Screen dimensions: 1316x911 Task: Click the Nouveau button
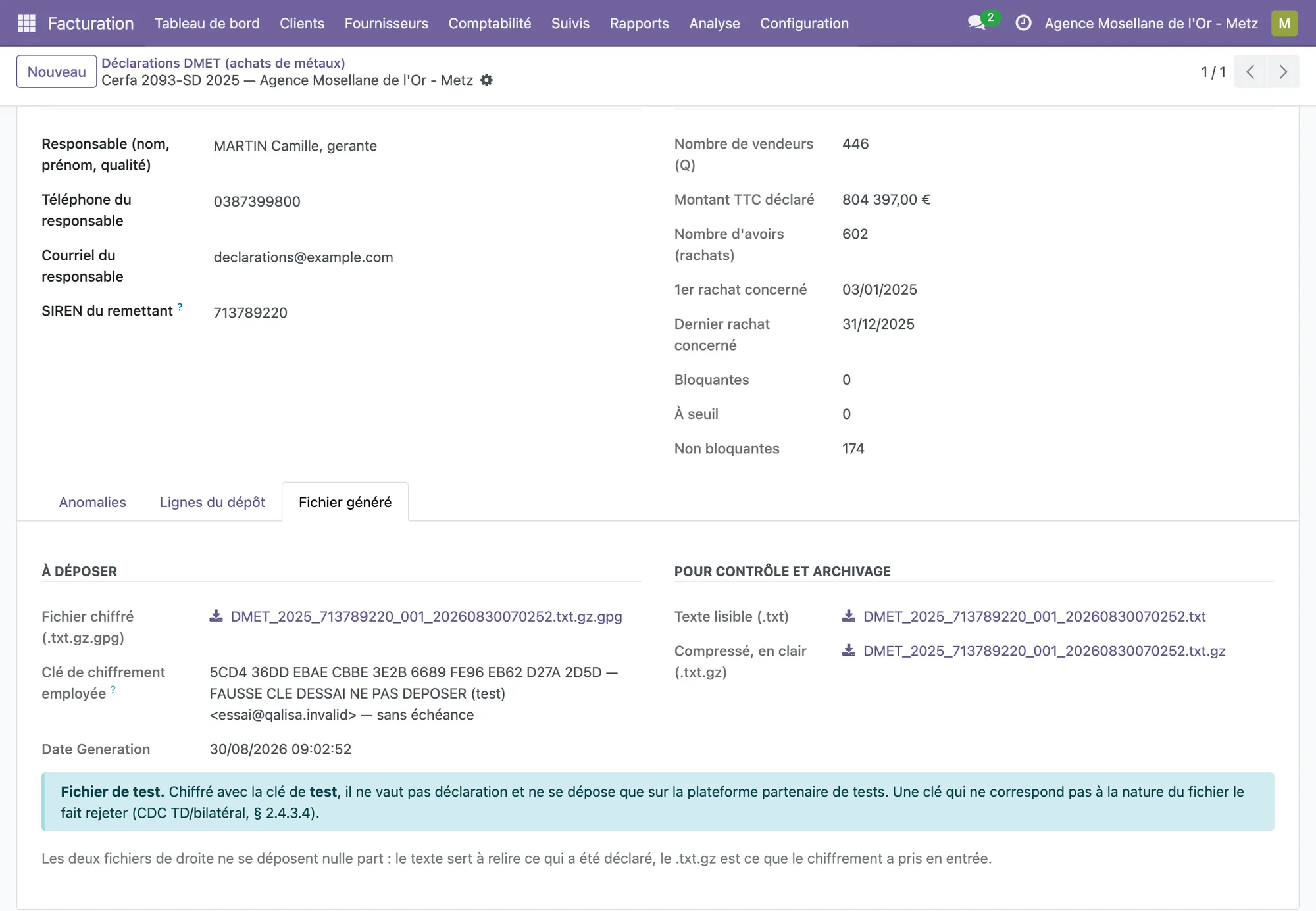pyautogui.click(x=57, y=72)
